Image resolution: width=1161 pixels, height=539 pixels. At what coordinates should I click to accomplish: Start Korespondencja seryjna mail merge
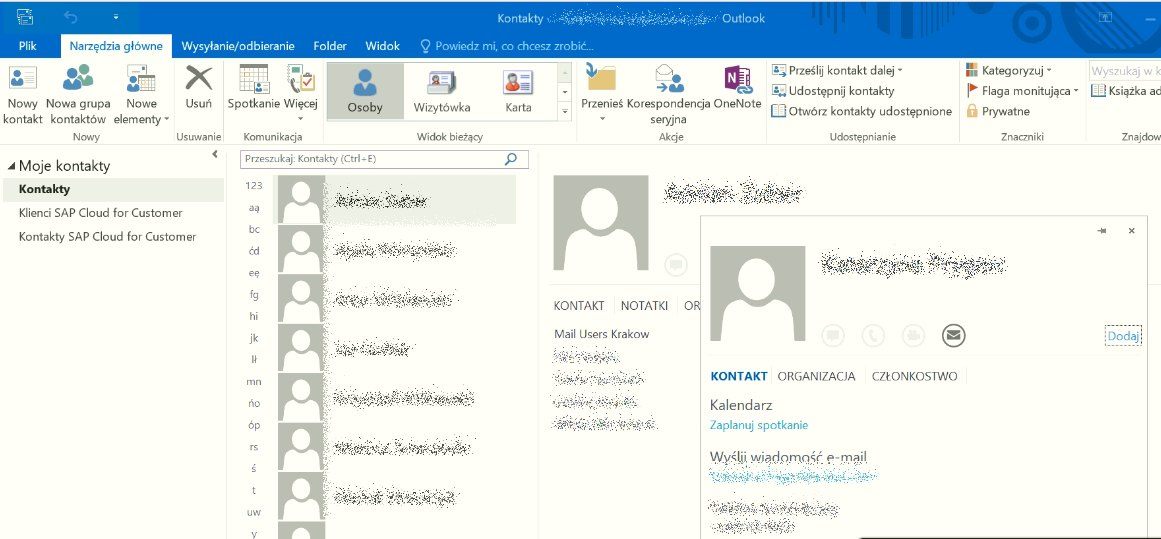tap(669, 95)
